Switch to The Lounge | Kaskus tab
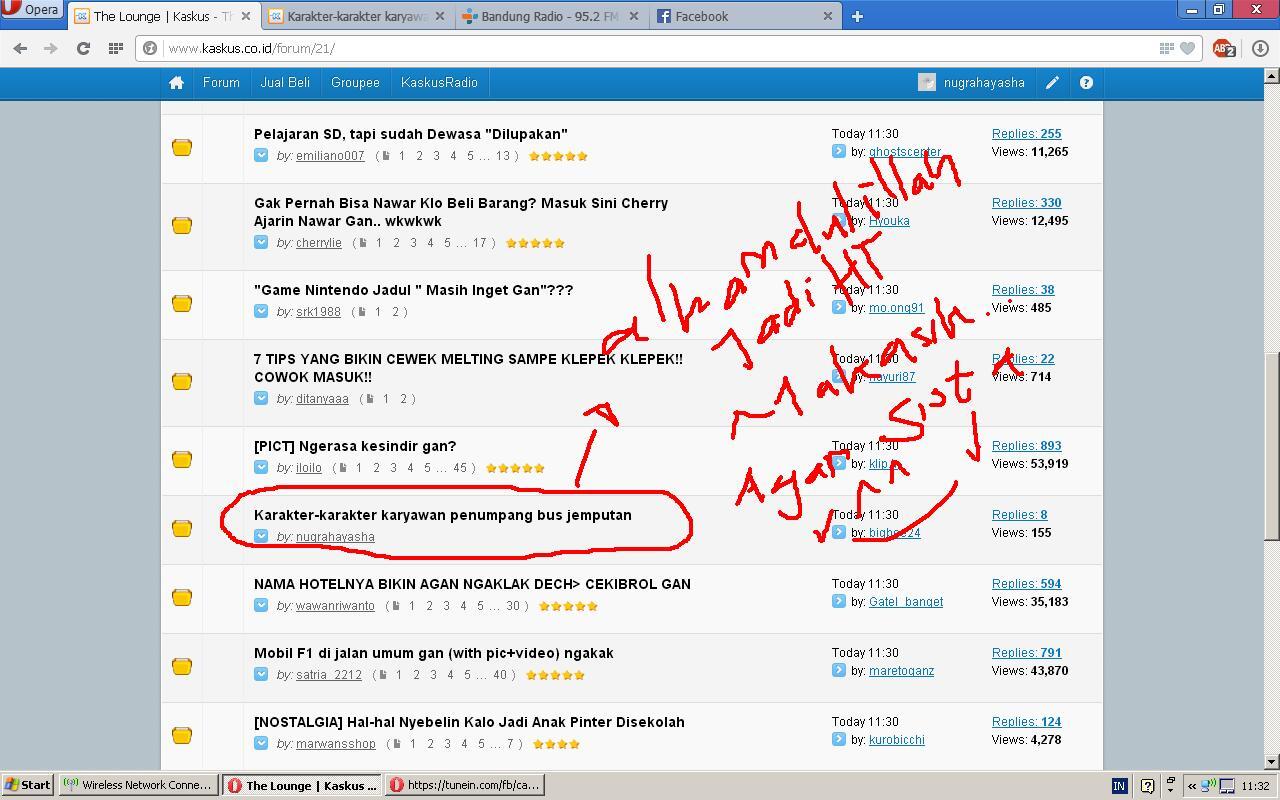This screenshot has width=1280, height=800. [x=162, y=16]
